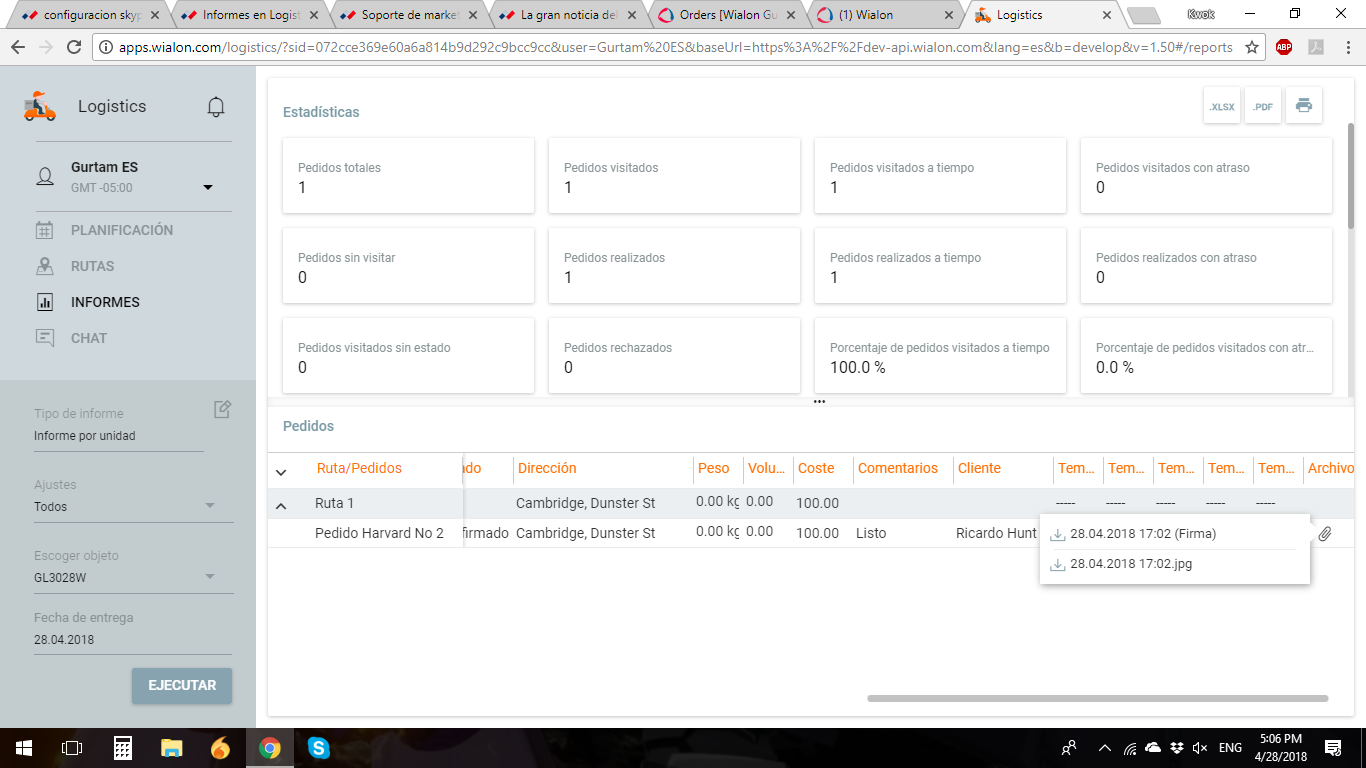
Task: Open the Chat section
Action: point(88,338)
